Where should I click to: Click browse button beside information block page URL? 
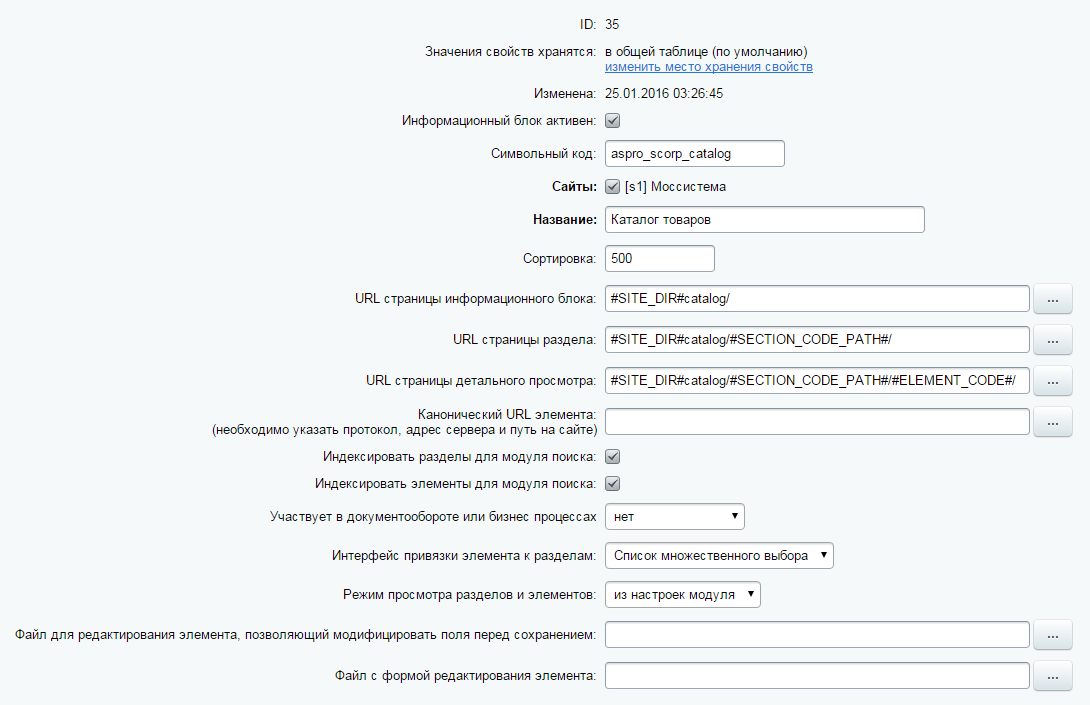[1052, 299]
